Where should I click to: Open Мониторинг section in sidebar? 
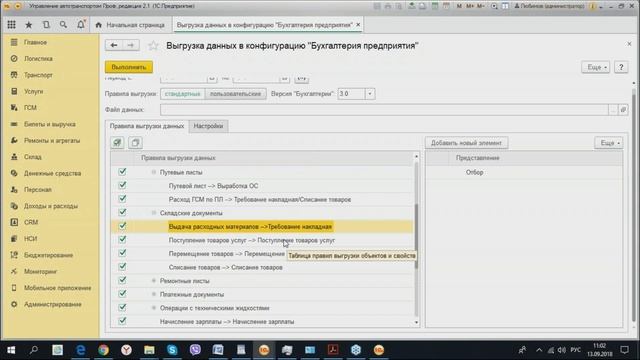click(40, 271)
